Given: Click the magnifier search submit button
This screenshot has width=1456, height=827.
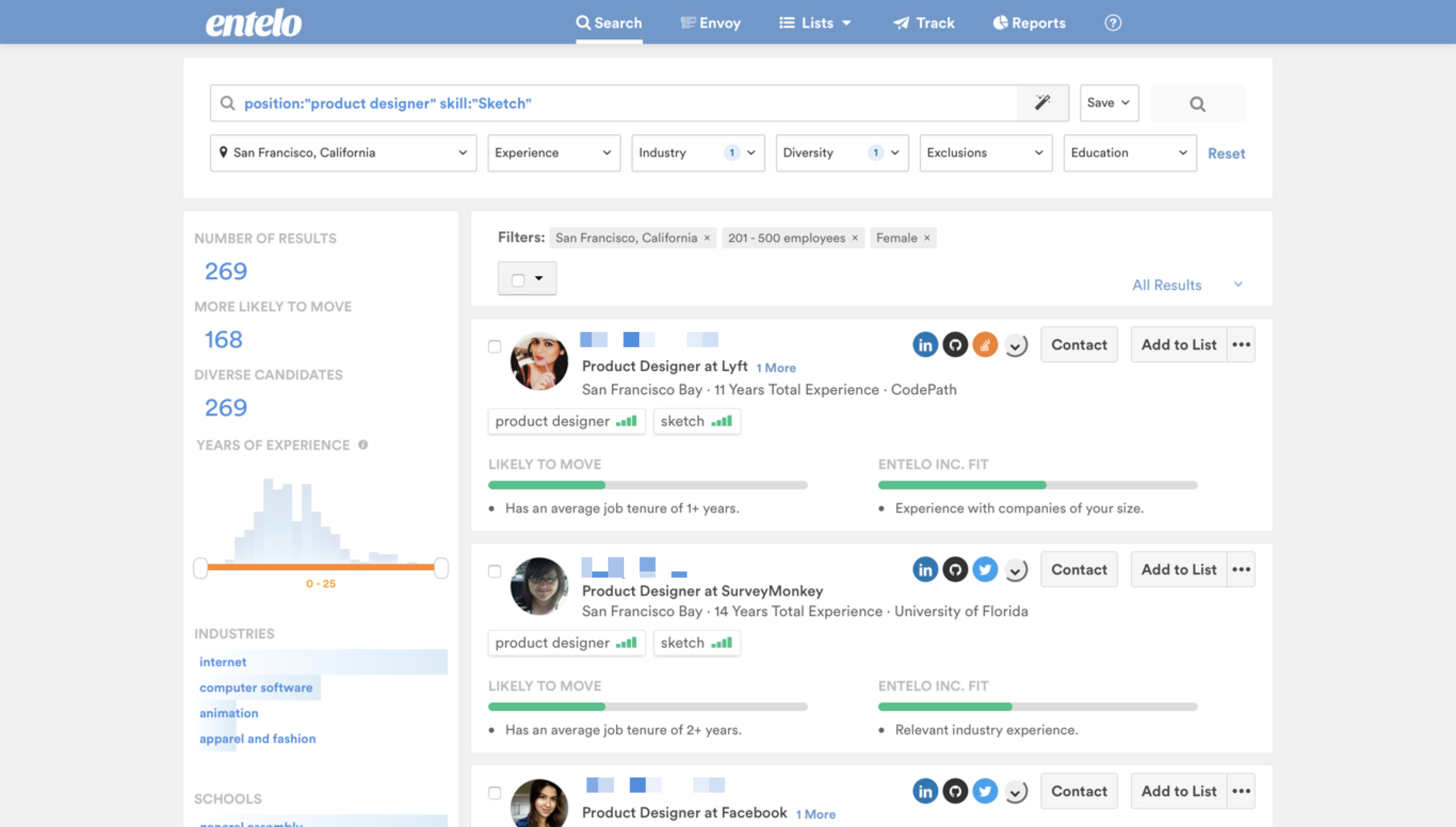Looking at the screenshot, I should click(1197, 103).
